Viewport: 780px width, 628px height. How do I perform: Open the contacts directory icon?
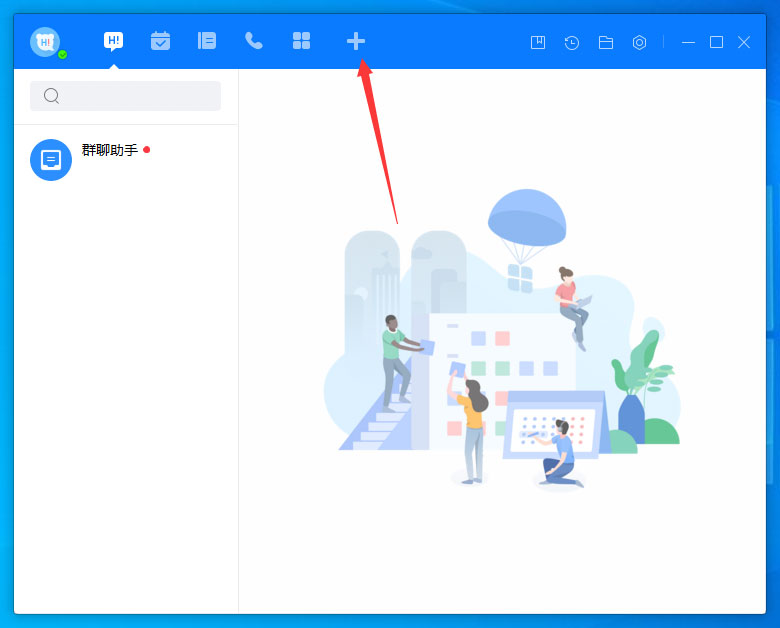coord(207,41)
